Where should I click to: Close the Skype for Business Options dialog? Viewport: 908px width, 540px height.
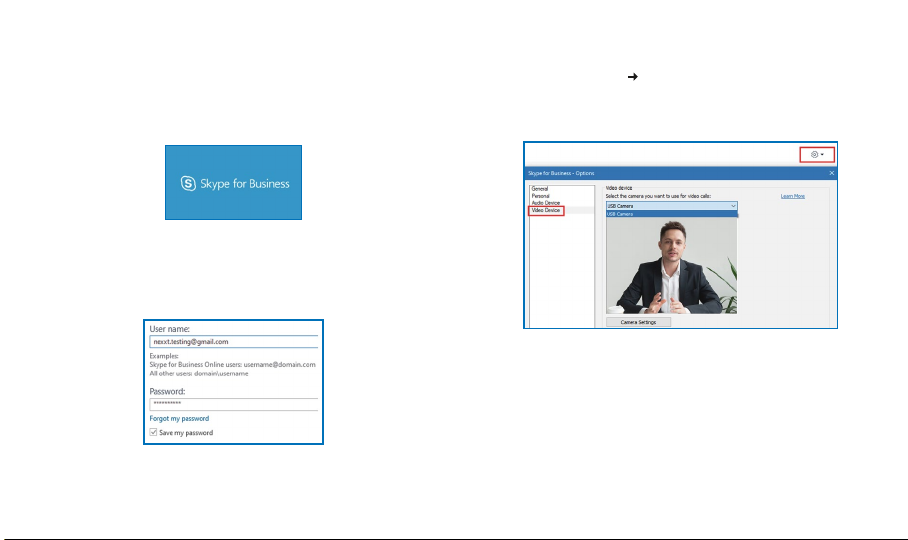832,173
